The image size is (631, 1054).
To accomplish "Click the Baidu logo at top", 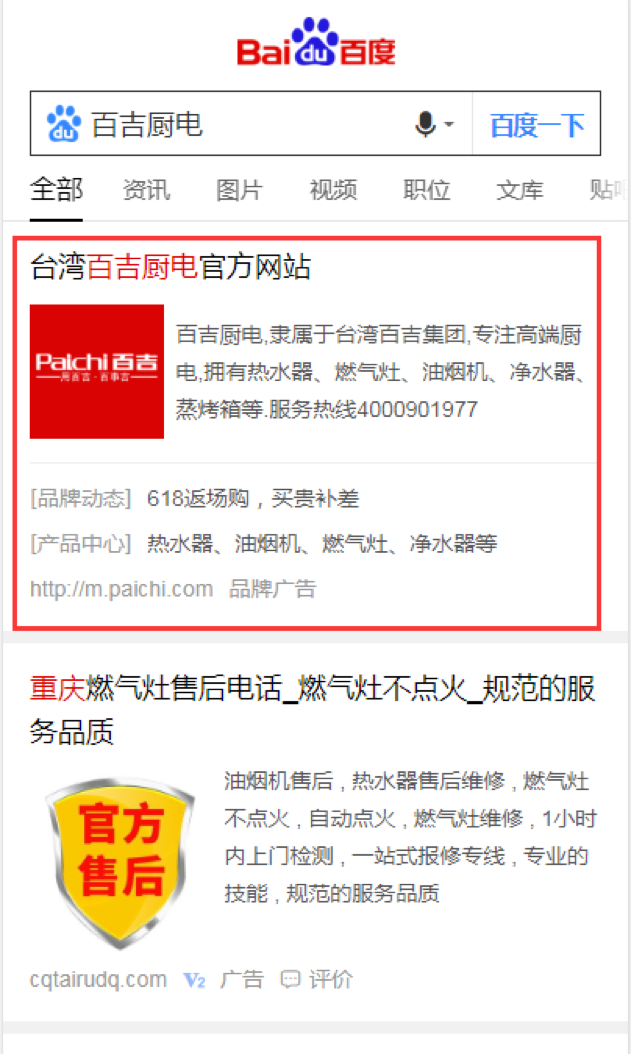I will click(316, 42).
